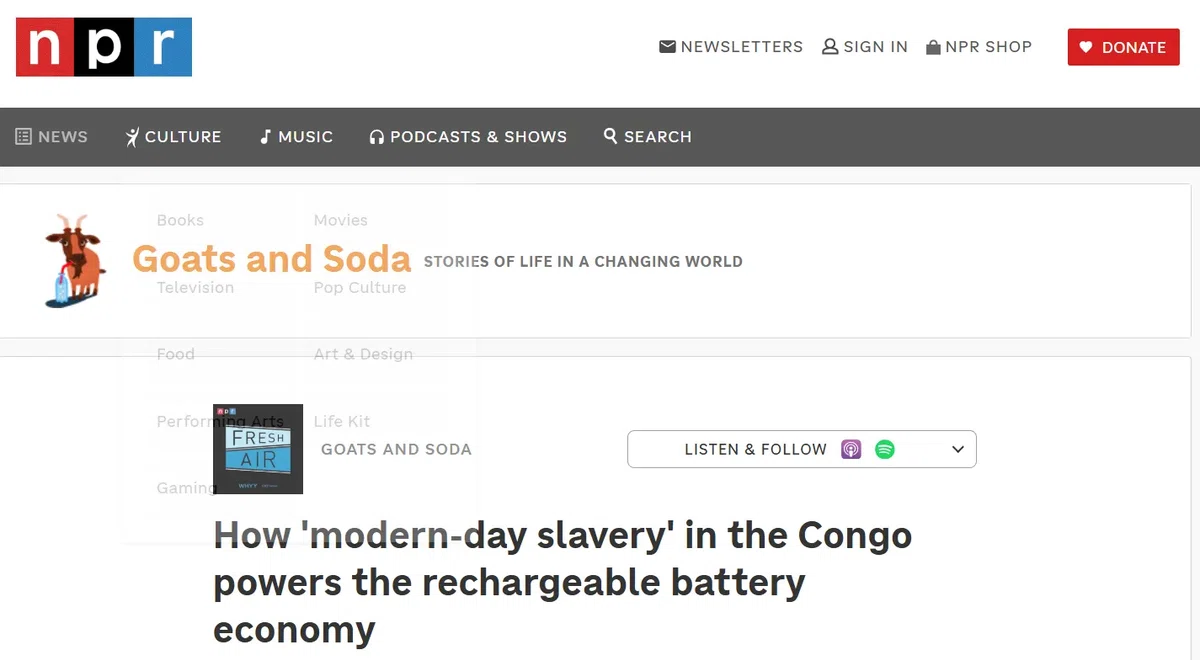This screenshot has width=1200, height=660.
Task: Click GOATS AND SODA label near the article
Action: pos(396,450)
